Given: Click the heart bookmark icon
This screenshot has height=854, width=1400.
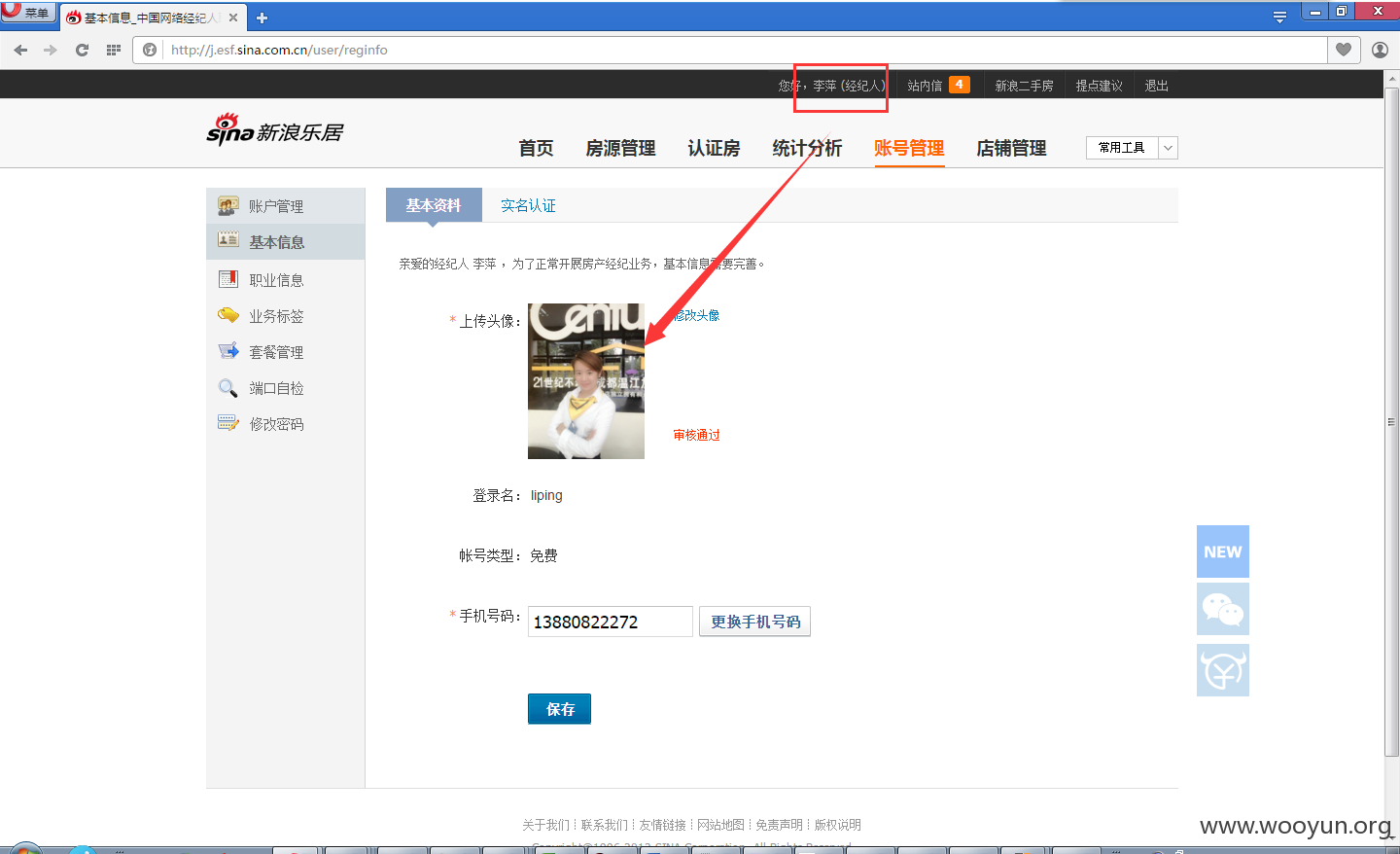Looking at the screenshot, I should point(1344,50).
